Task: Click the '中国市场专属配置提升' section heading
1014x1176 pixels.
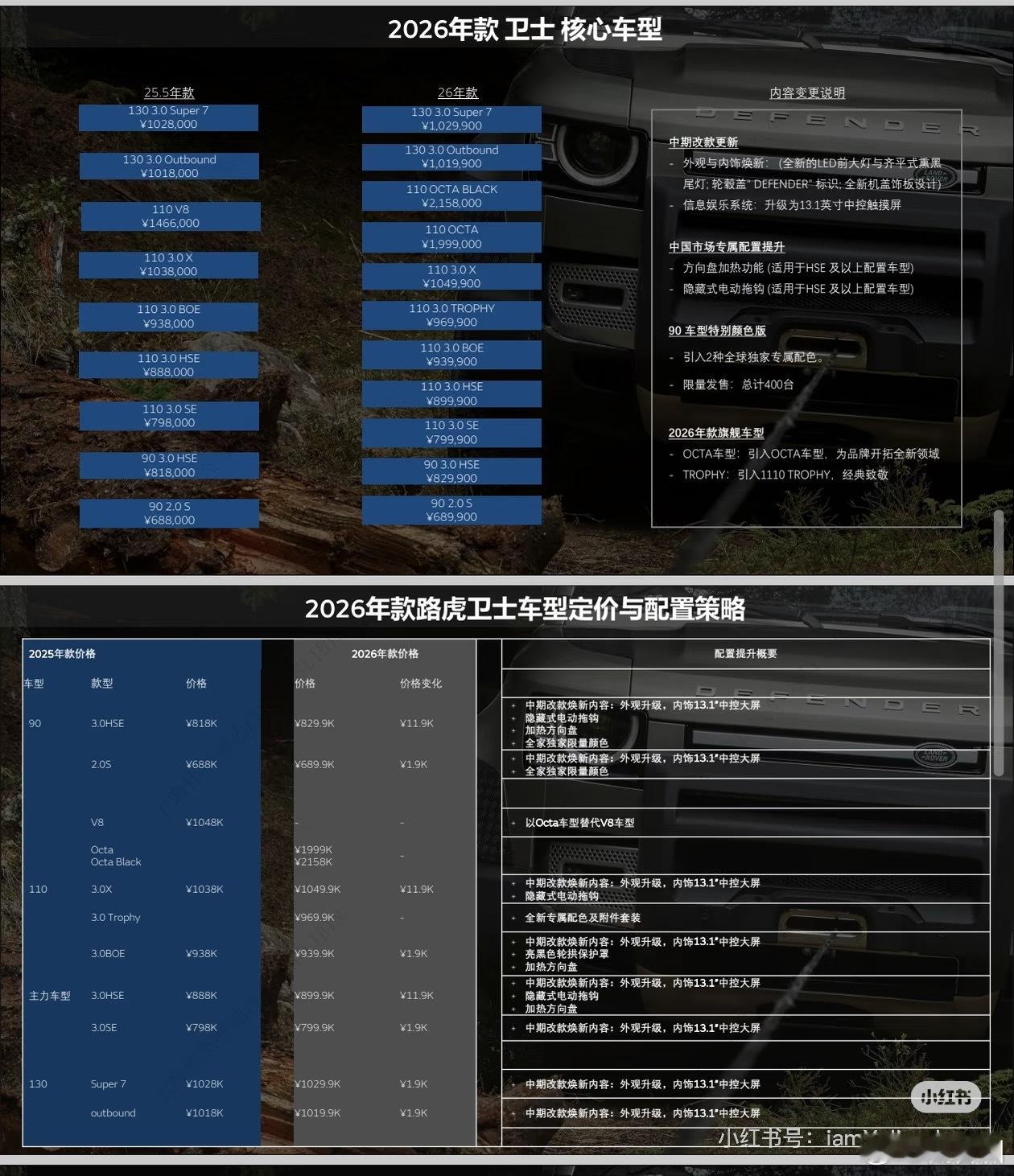Action: (727, 246)
